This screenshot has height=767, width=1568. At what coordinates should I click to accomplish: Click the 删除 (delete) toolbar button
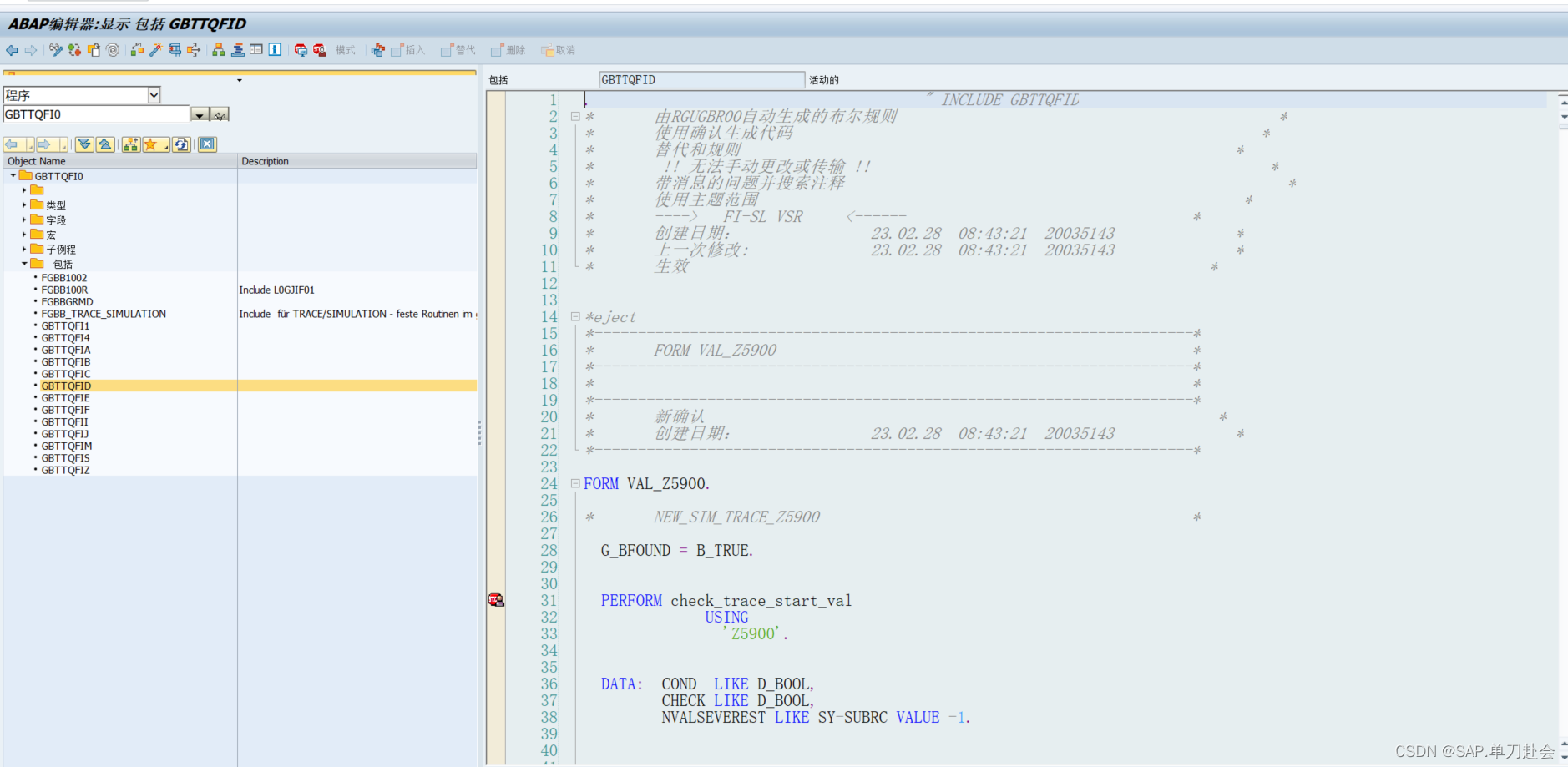pyautogui.click(x=508, y=50)
